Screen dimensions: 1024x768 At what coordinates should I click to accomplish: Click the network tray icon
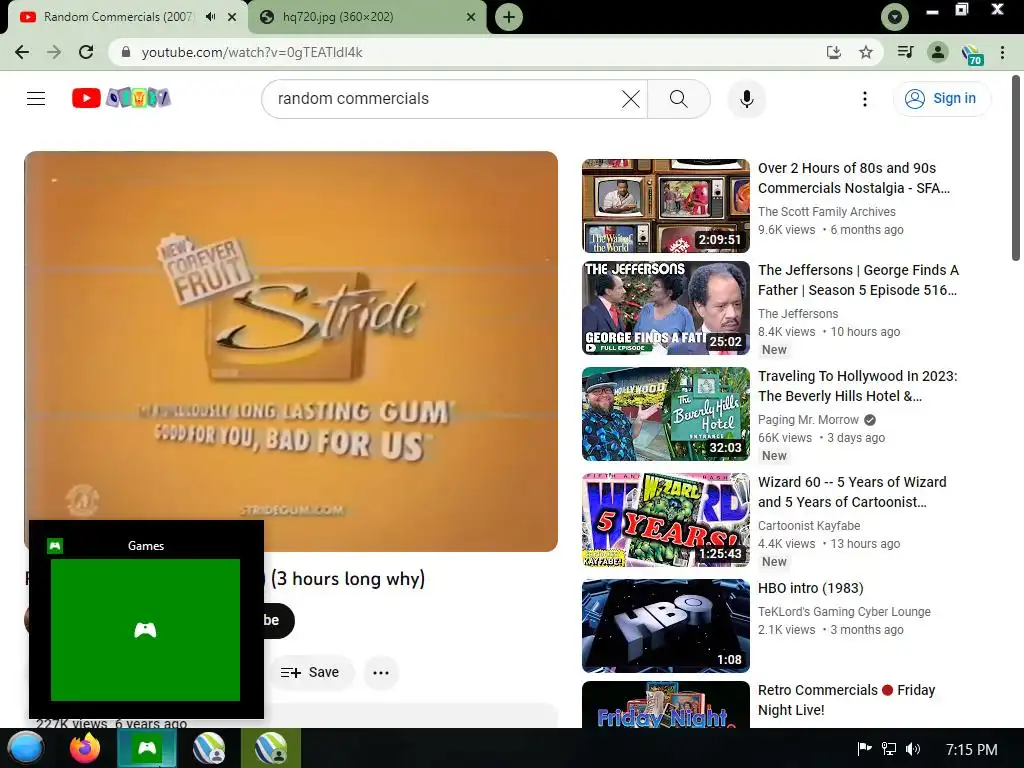(x=889, y=749)
